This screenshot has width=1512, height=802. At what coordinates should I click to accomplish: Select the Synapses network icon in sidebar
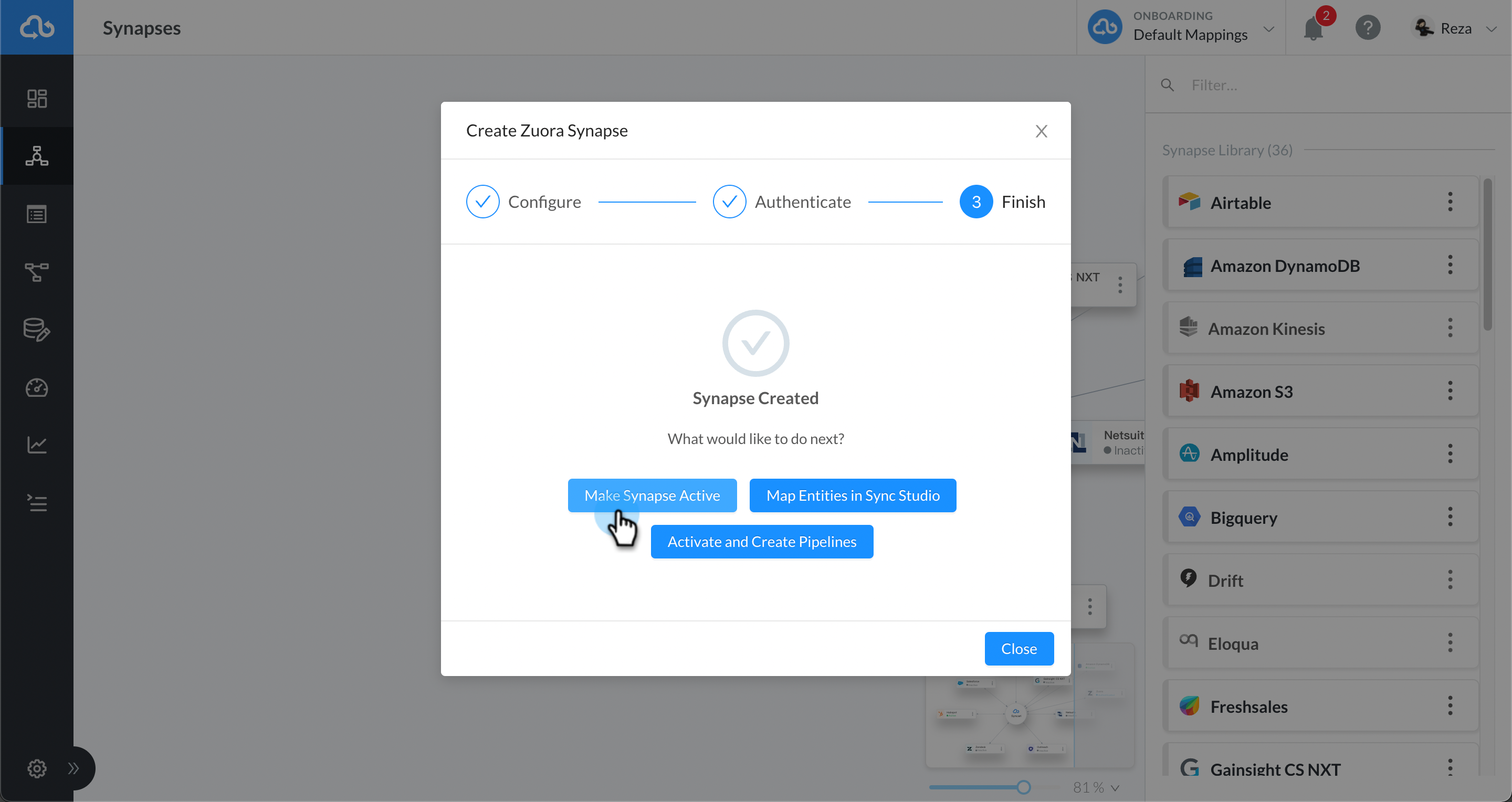(x=36, y=155)
